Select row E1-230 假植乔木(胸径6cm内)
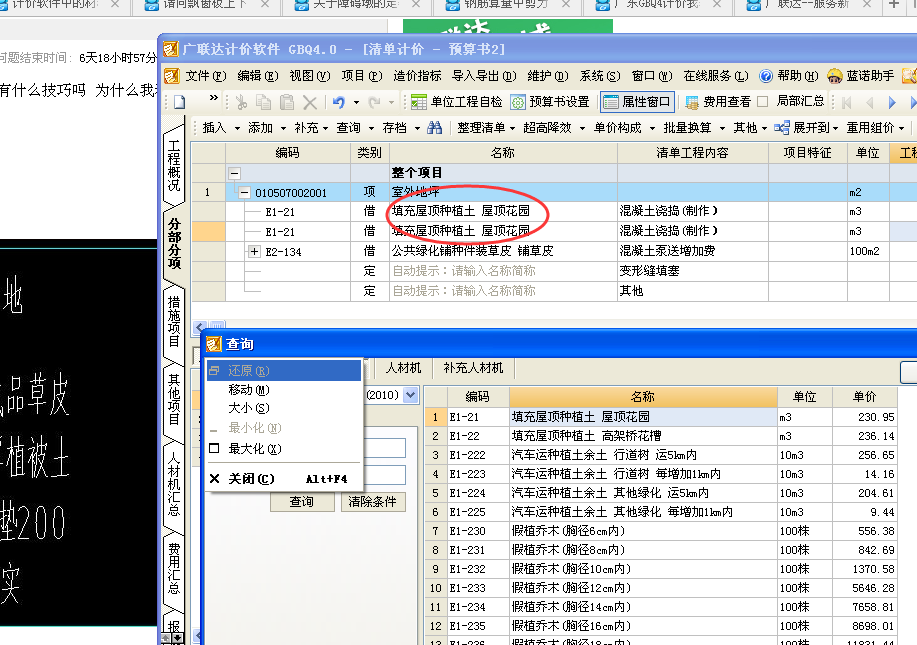 tap(660, 531)
